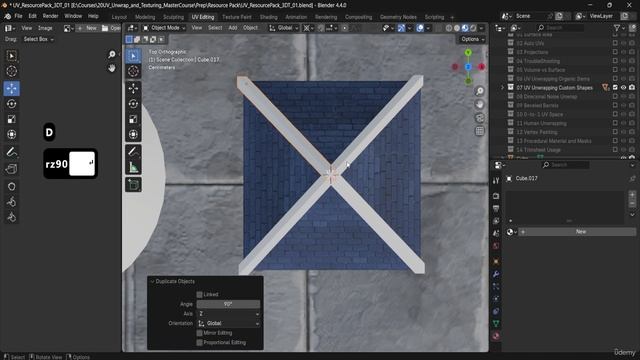This screenshot has height=360, width=640.
Task: Switch to the Geometry Nodes workspace tab
Action: [398, 17]
